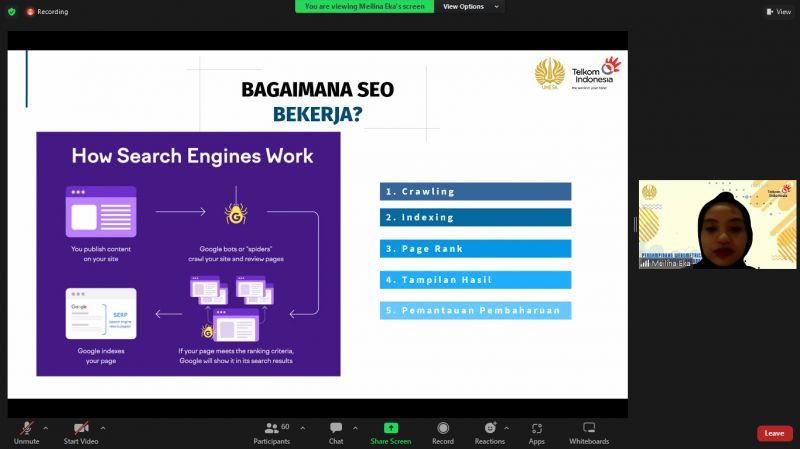Click the shared-screen notification banner
The image size is (800, 449).
coord(365,6)
